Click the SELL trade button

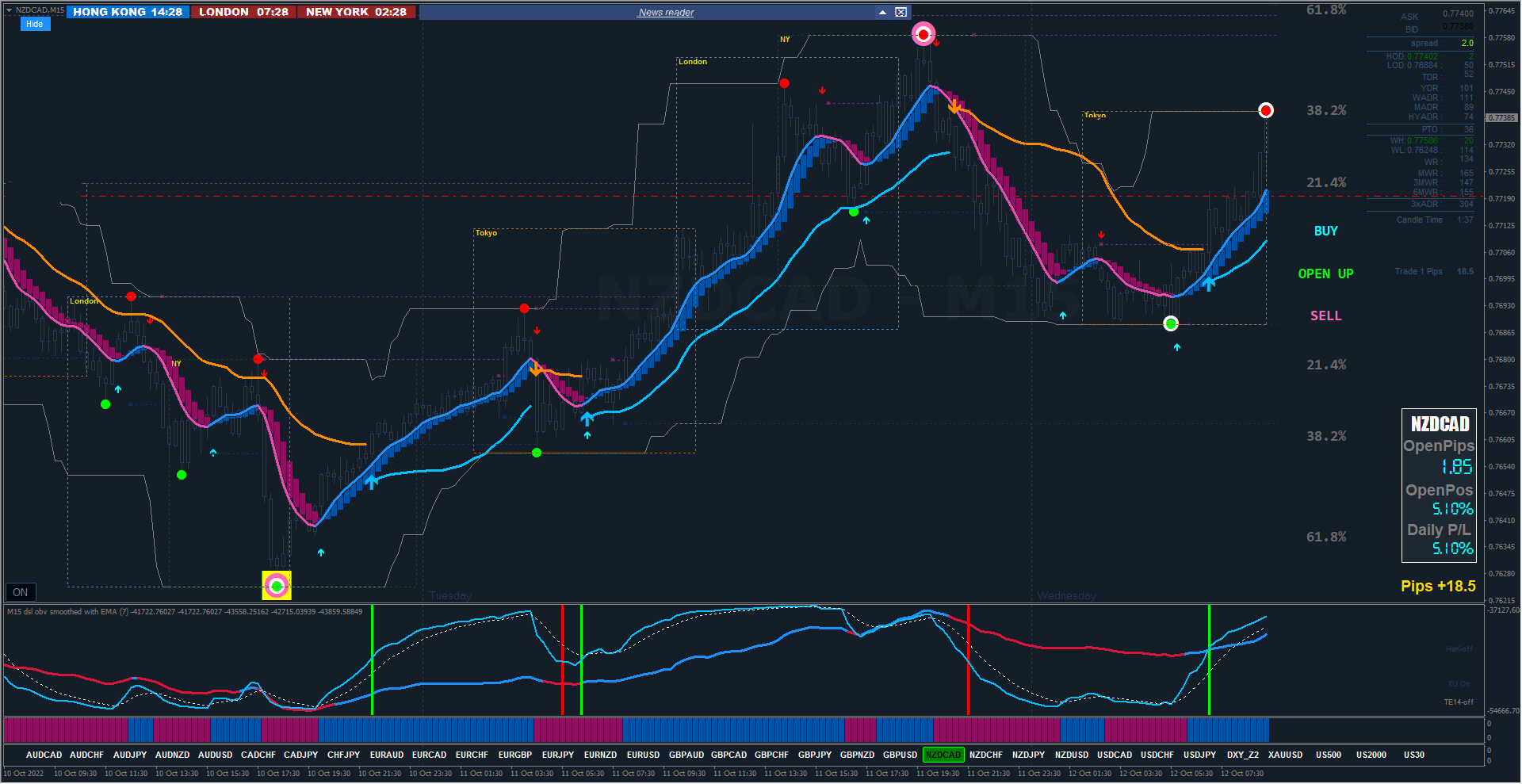click(x=1325, y=316)
